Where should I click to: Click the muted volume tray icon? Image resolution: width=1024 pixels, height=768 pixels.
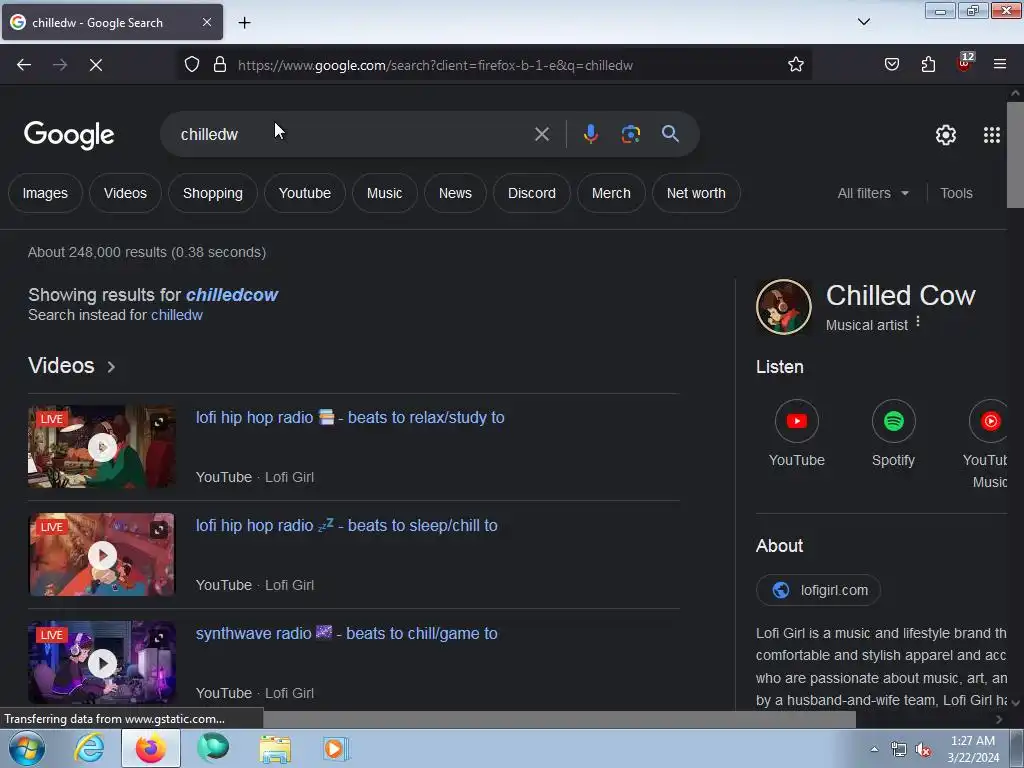pos(923,750)
